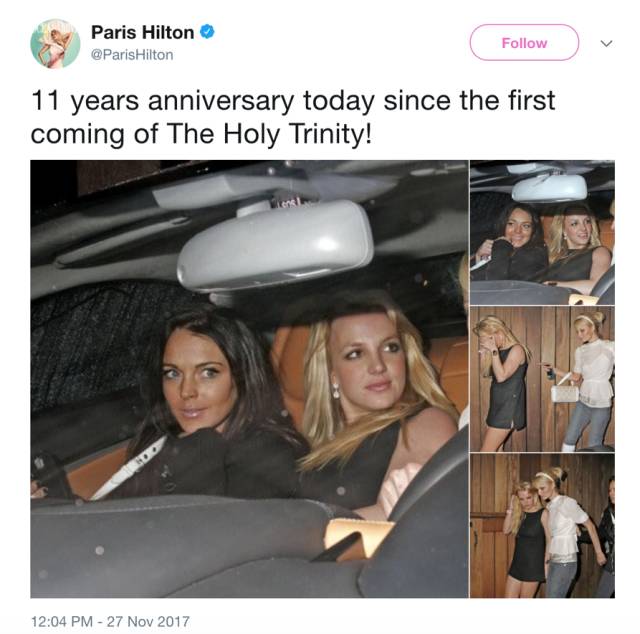Click the @ParisHilton handle
The width and height of the screenshot is (640, 634).
[132, 55]
